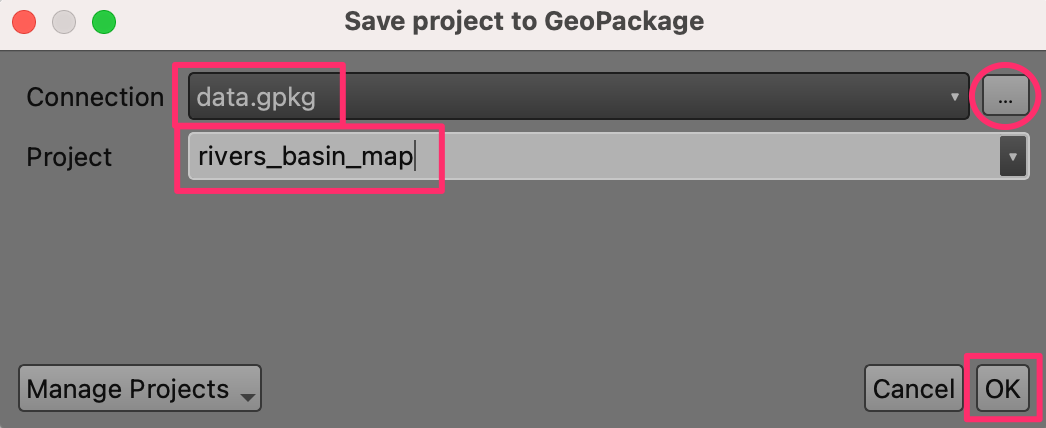This screenshot has width=1046, height=428.
Task: Click the browse button with three dots
Action: (1005, 97)
